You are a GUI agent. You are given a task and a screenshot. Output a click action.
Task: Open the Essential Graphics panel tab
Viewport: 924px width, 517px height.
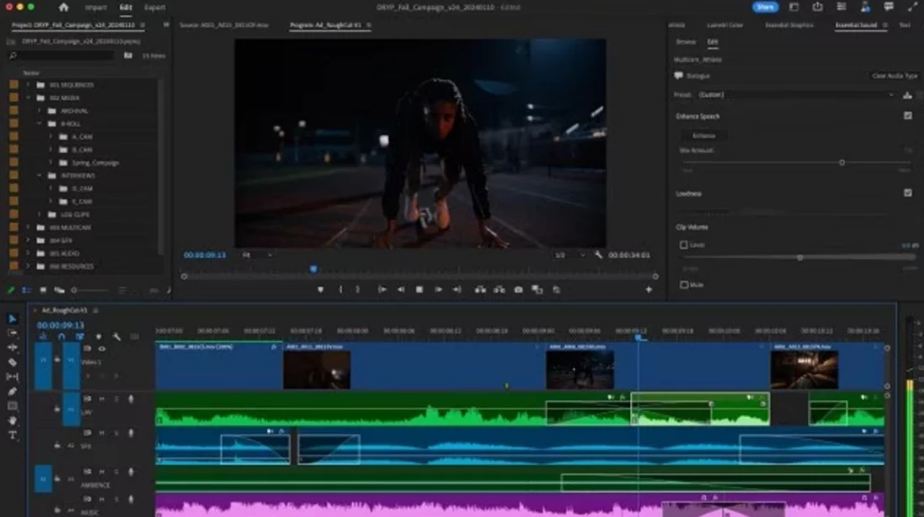789,25
